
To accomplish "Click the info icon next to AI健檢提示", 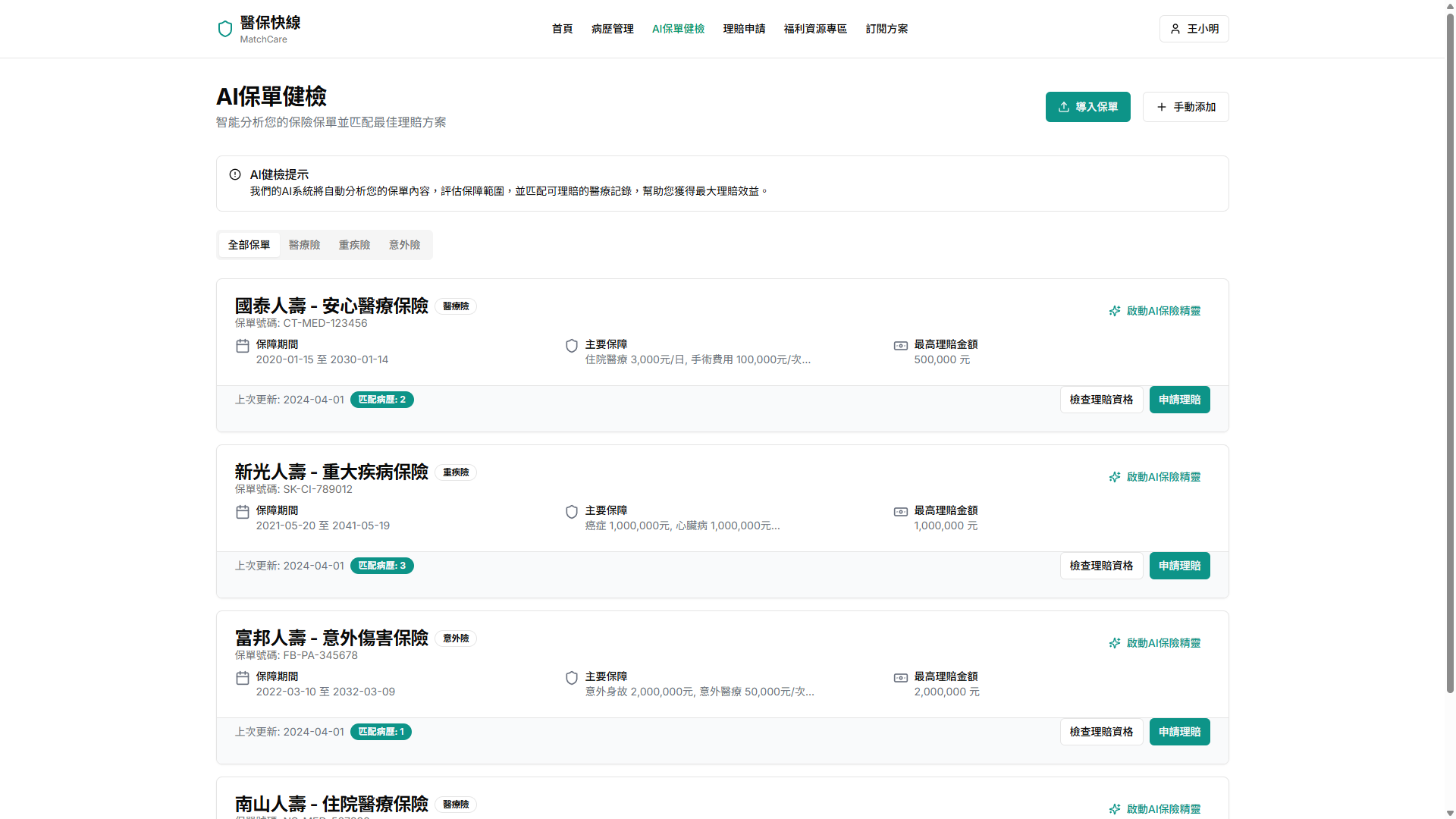I will [x=235, y=174].
